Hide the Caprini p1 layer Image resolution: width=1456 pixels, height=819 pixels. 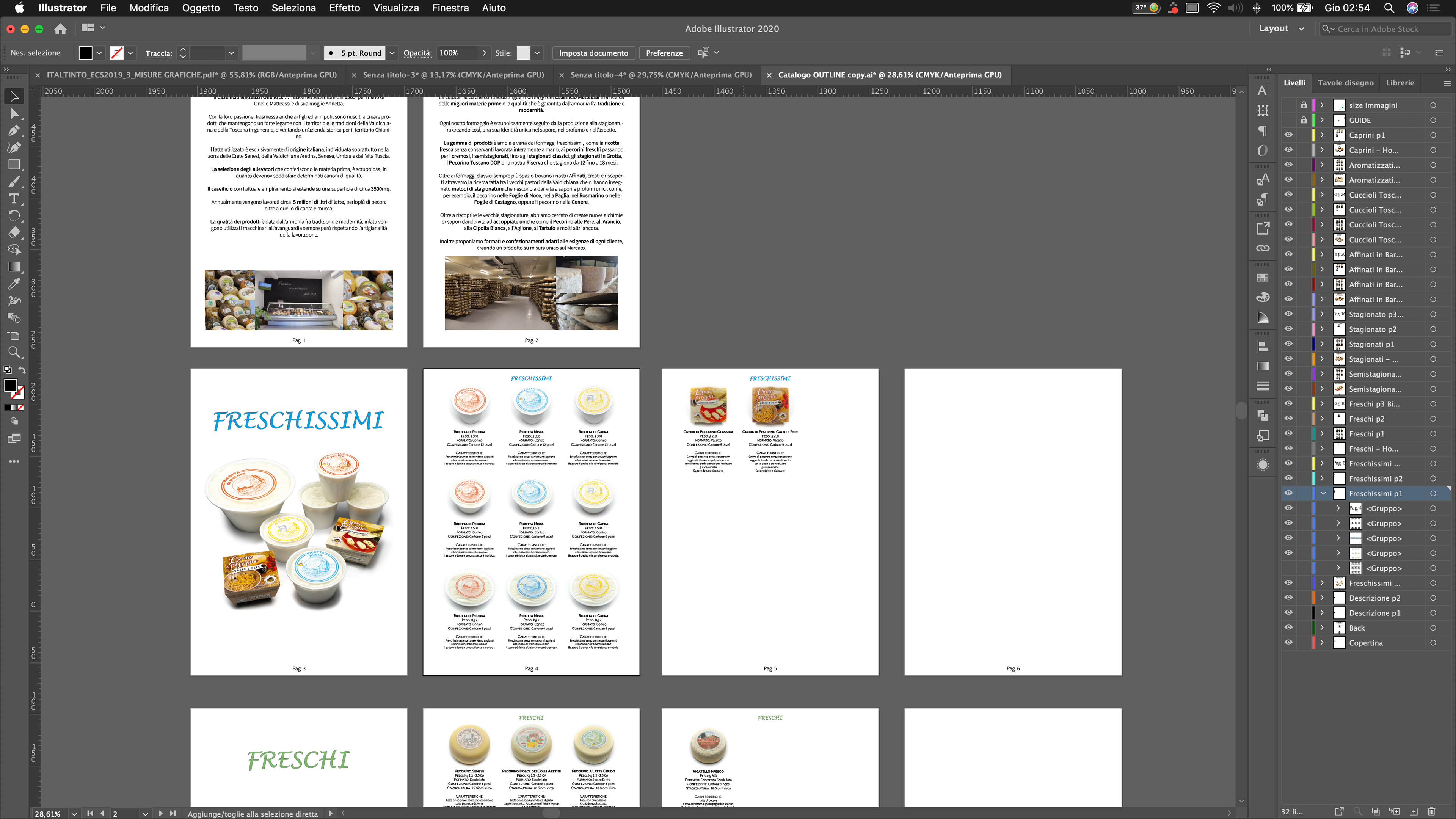point(1288,135)
